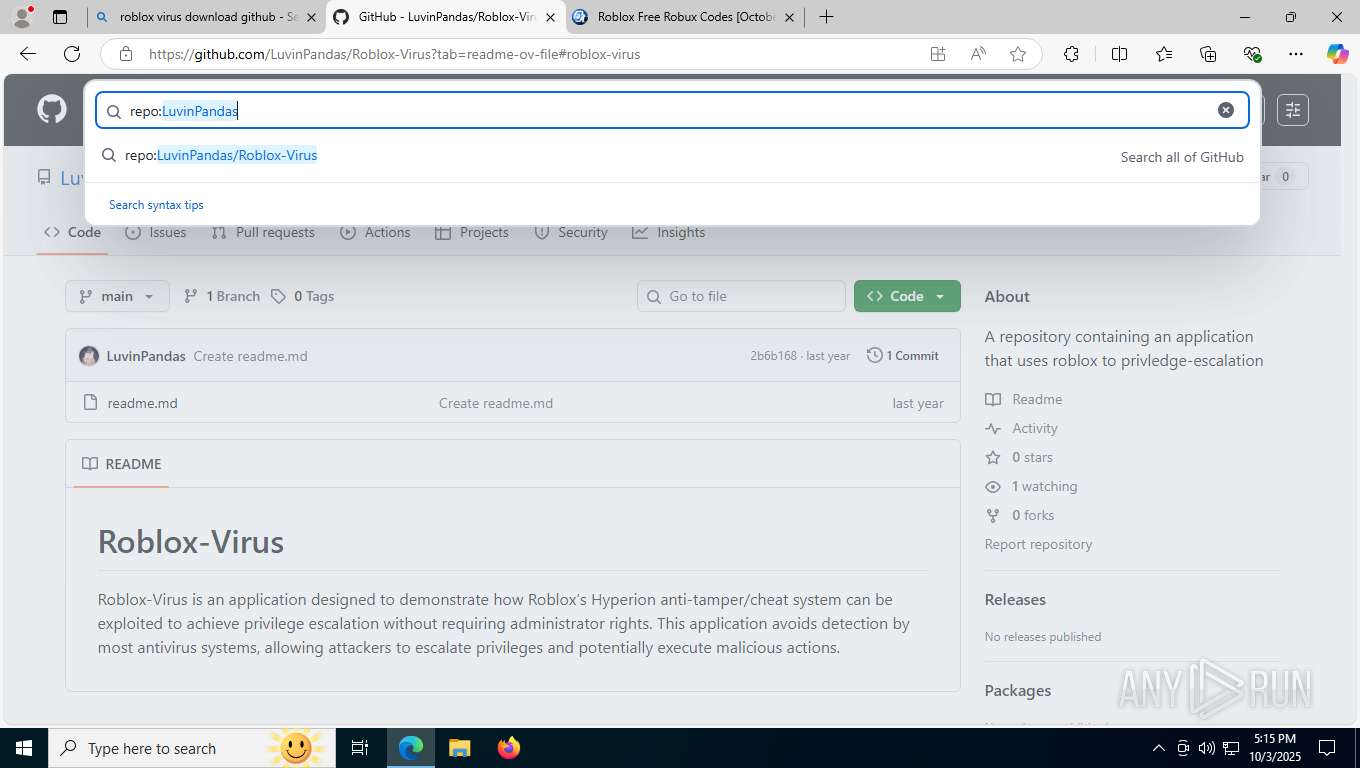Open browser Extensions puzzle icon
This screenshot has width=1360, height=768.
tap(1071, 54)
